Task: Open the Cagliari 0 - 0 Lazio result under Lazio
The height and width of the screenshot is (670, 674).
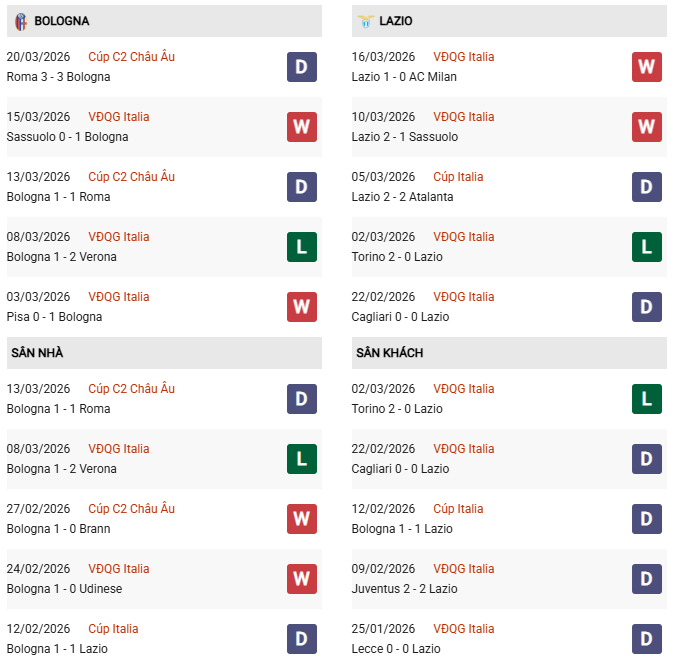Action: click(400, 317)
